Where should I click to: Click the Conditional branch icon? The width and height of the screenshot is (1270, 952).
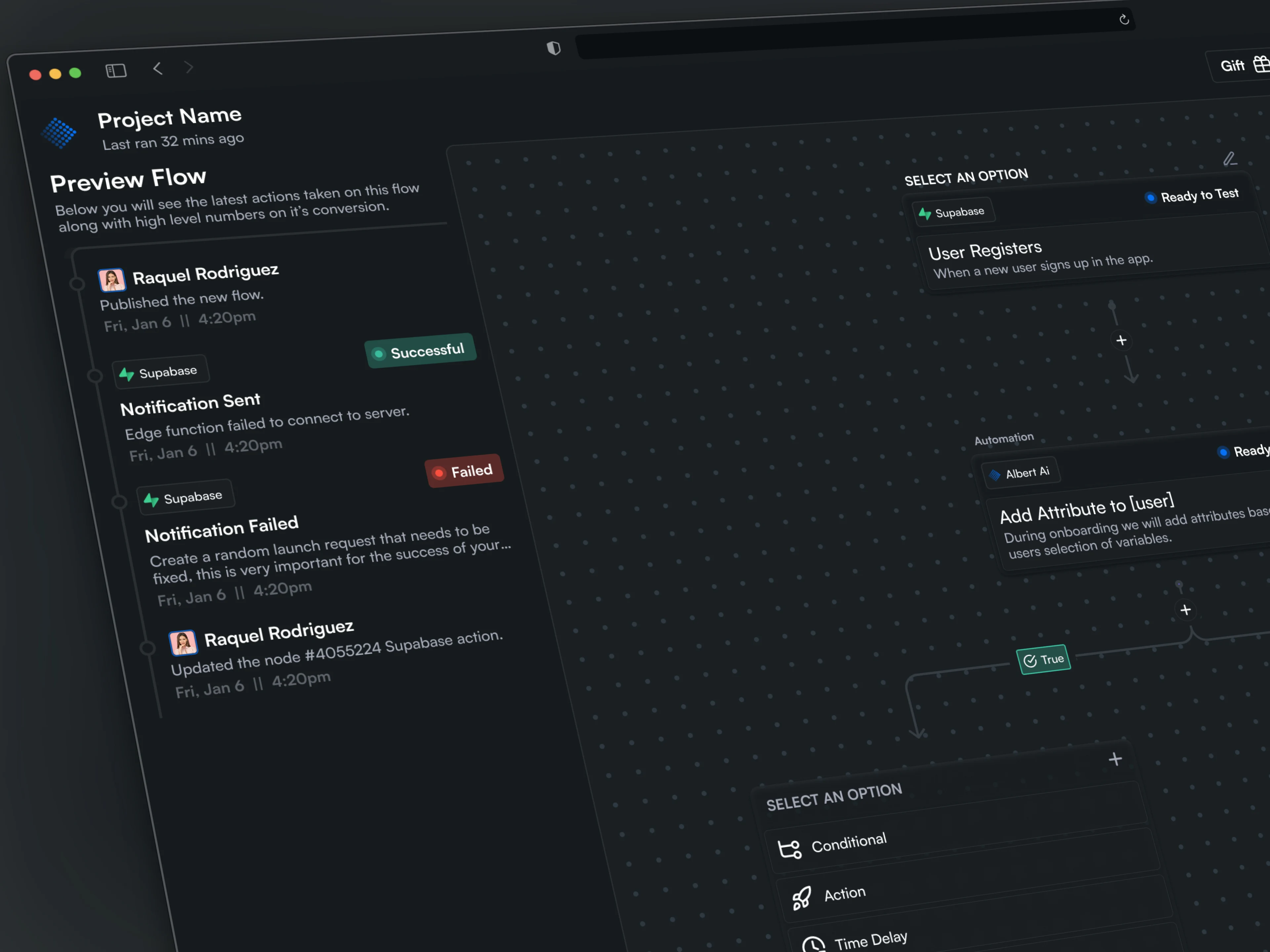tap(789, 849)
